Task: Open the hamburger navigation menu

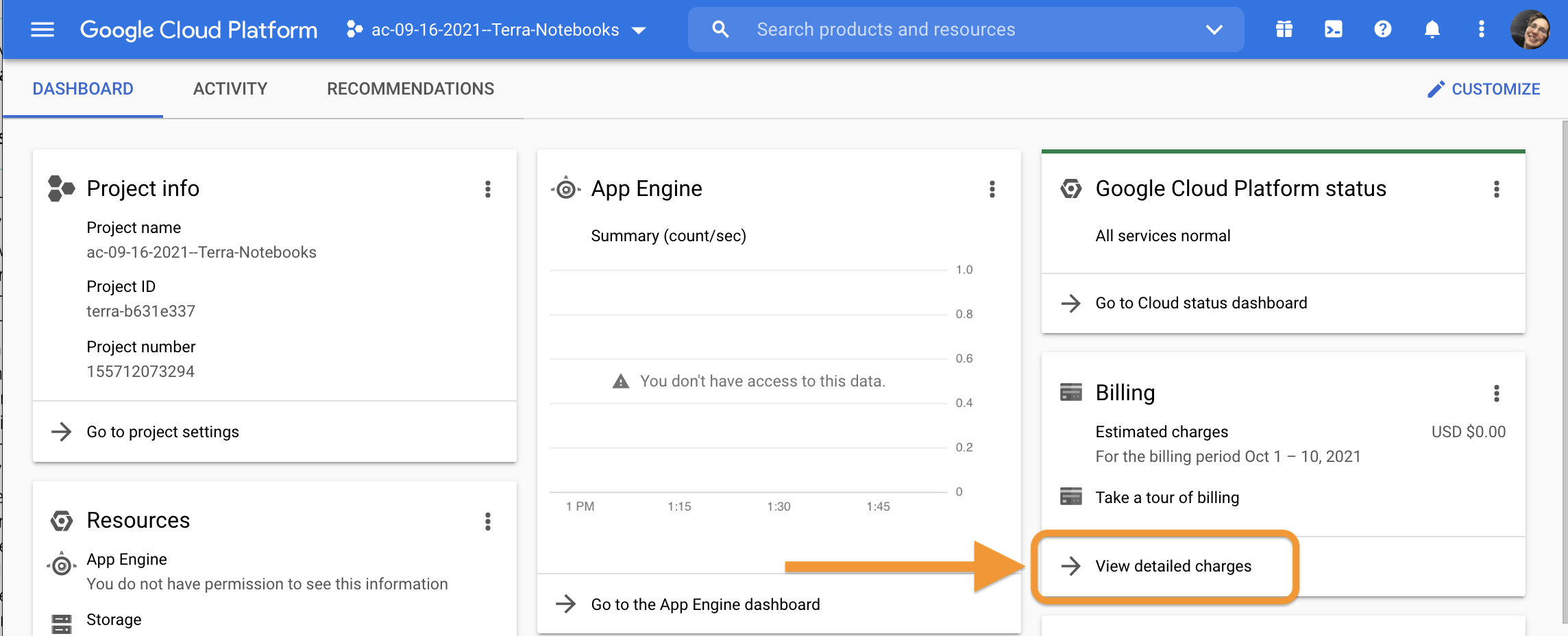Action: tap(42, 29)
